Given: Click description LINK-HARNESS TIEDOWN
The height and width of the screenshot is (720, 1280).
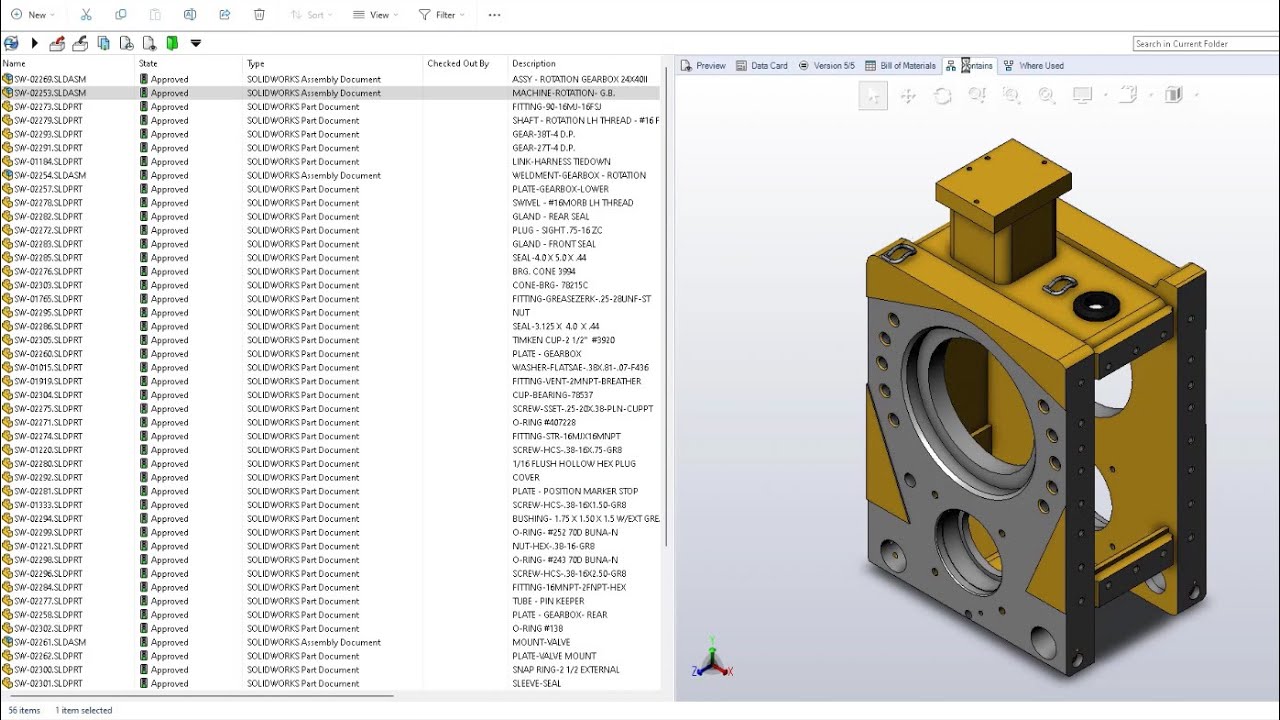Looking at the screenshot, I should [561, 161].
